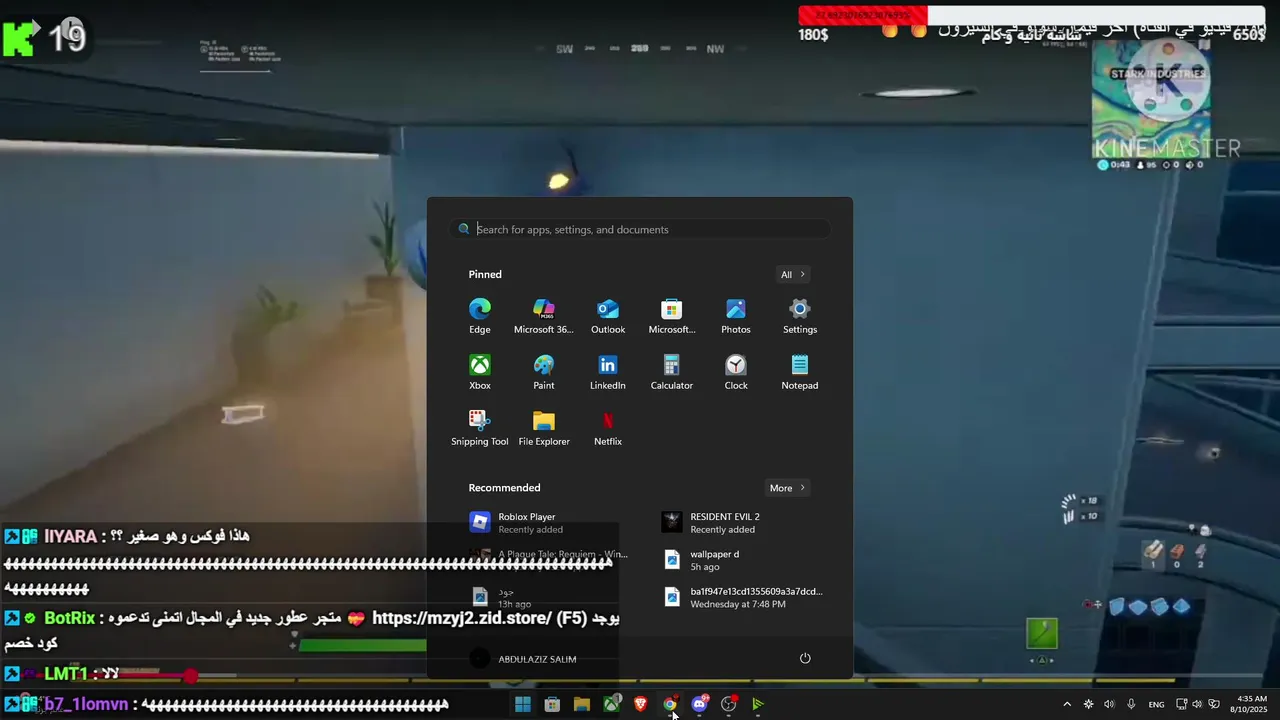Image resolution: width=1280 pixels, height=720 pixels.
Task: Launch the Xbox pinned app
Action: click(480, 372)
